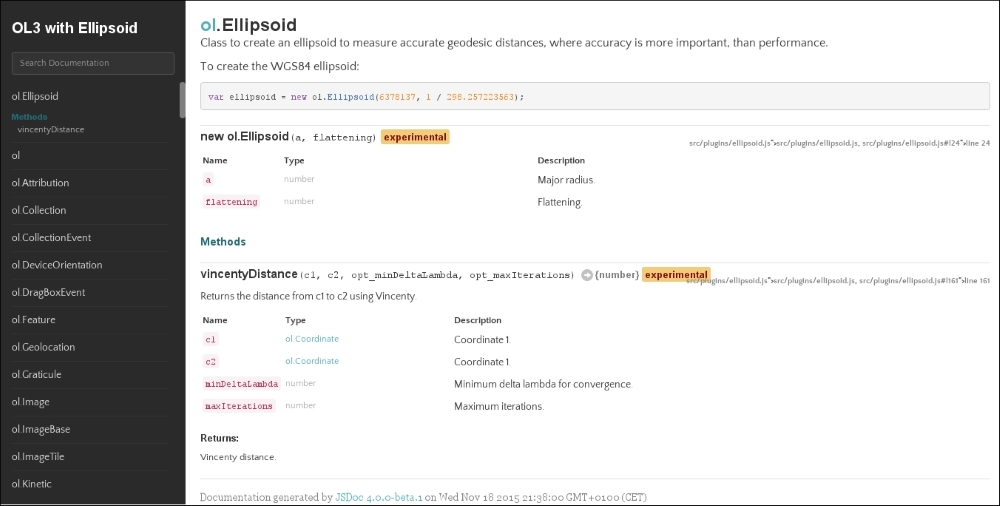Image resolution: width=1000 pixels, height=506 pixels.
Task: Open ol.Collection in the sidebar
Action: pyautogui.click(x=39, y=211)
